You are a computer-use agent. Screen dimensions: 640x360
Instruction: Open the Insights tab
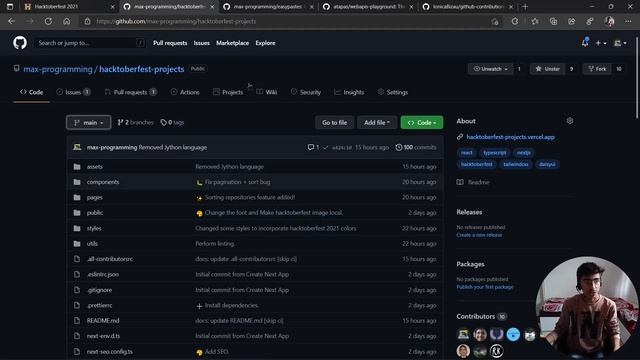pyautogui.click(x=349, y=92)
